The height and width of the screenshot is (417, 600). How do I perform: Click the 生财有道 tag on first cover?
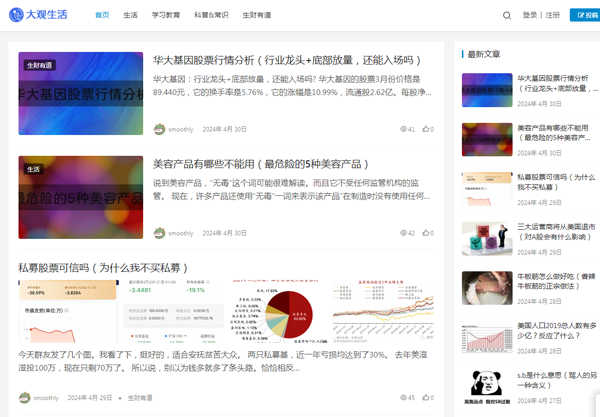click(39, 65)
